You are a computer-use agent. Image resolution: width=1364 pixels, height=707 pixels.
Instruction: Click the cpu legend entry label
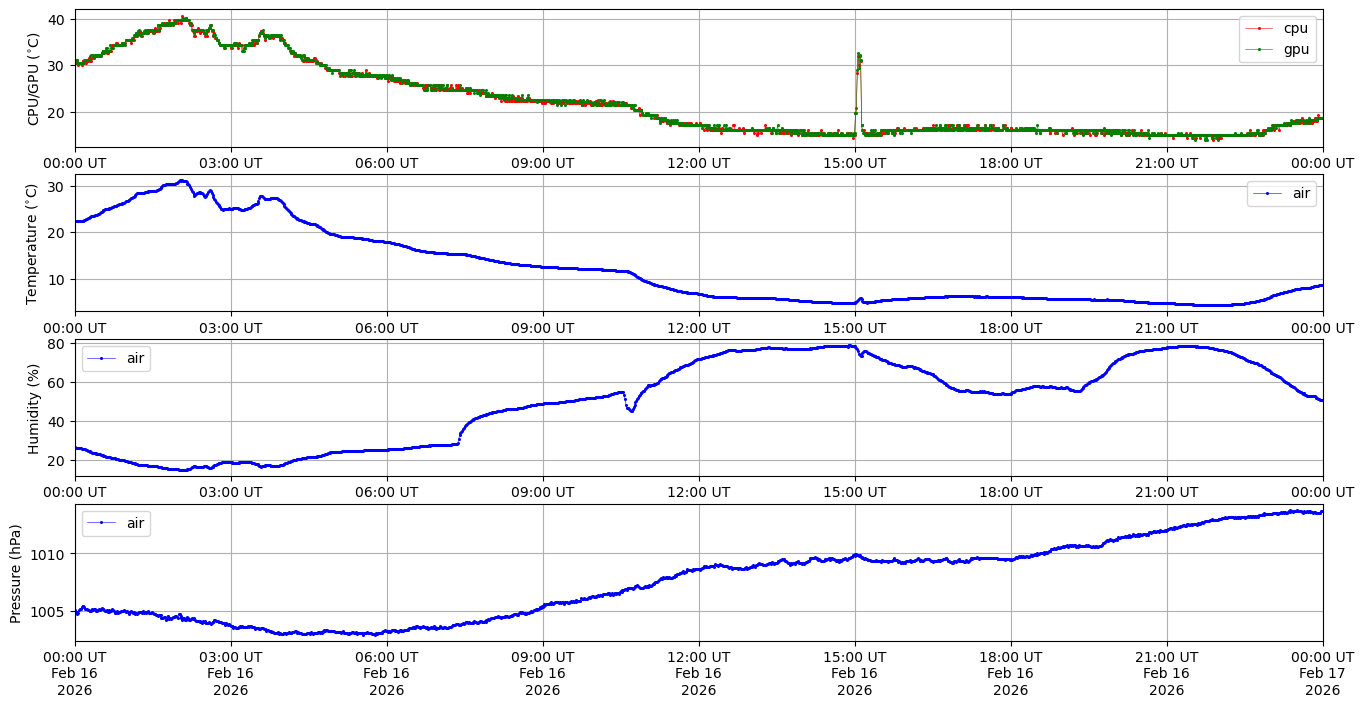[1295, 29]
